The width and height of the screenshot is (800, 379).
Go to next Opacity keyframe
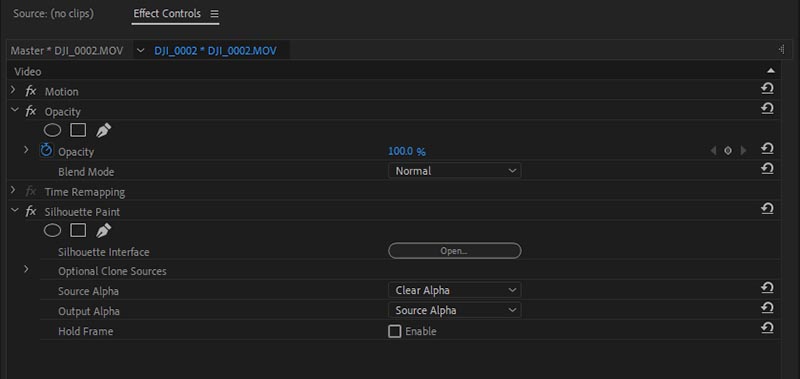tap(743, 150)
